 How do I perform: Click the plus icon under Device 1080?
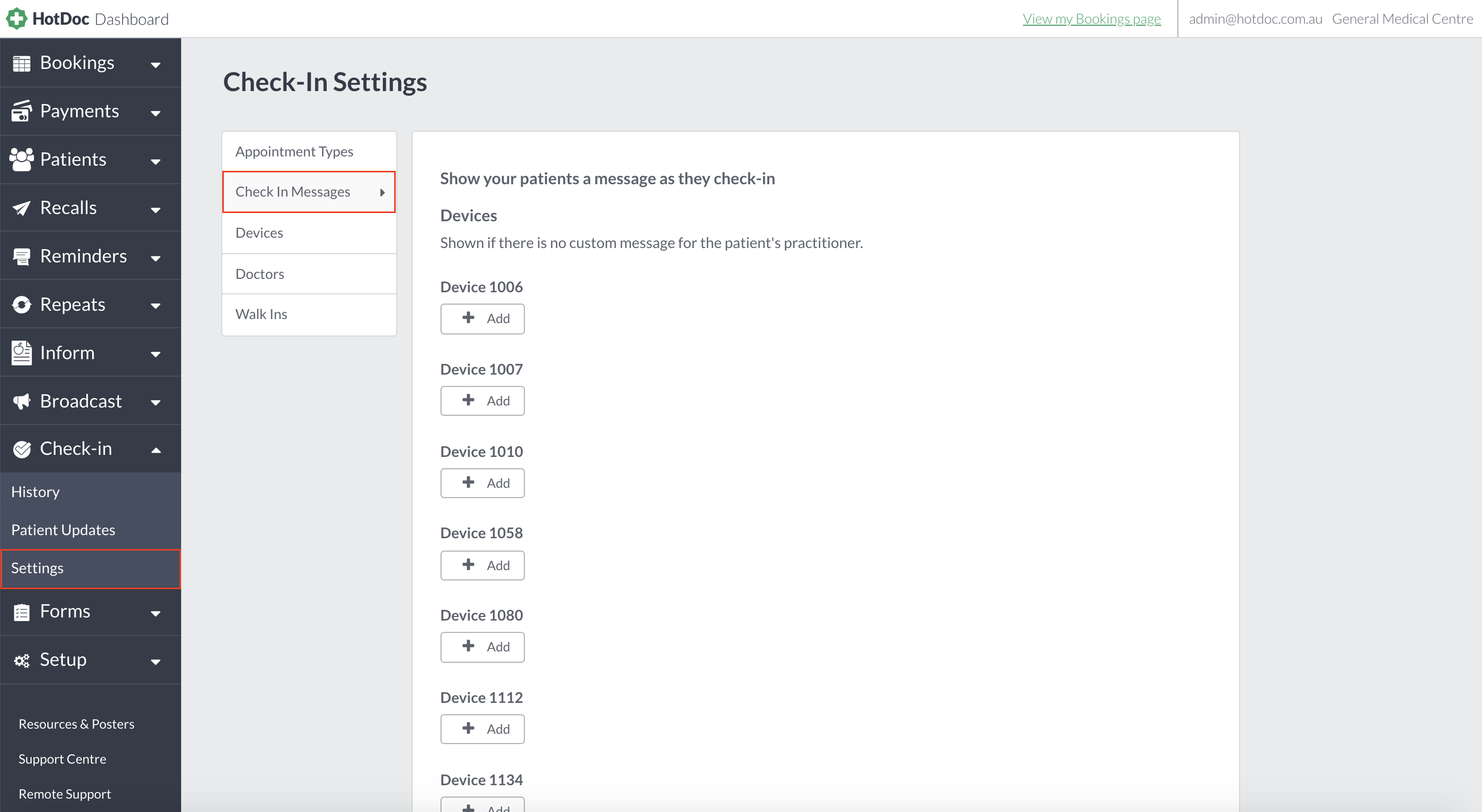click(x=468, y=646)
